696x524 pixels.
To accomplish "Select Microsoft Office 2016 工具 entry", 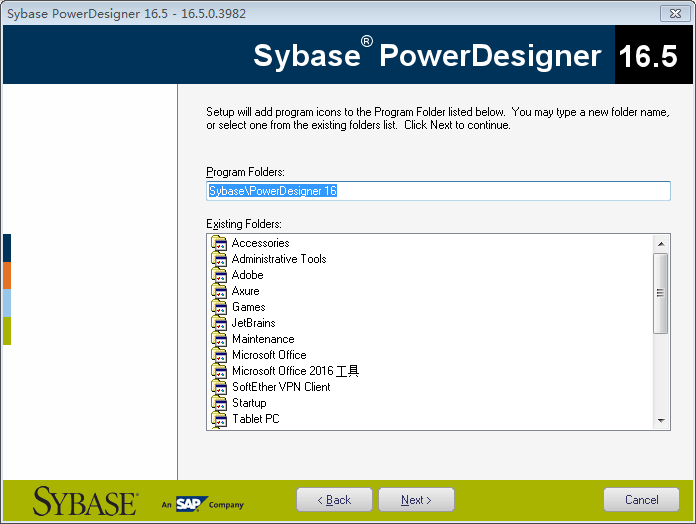I will pos(296,371).
